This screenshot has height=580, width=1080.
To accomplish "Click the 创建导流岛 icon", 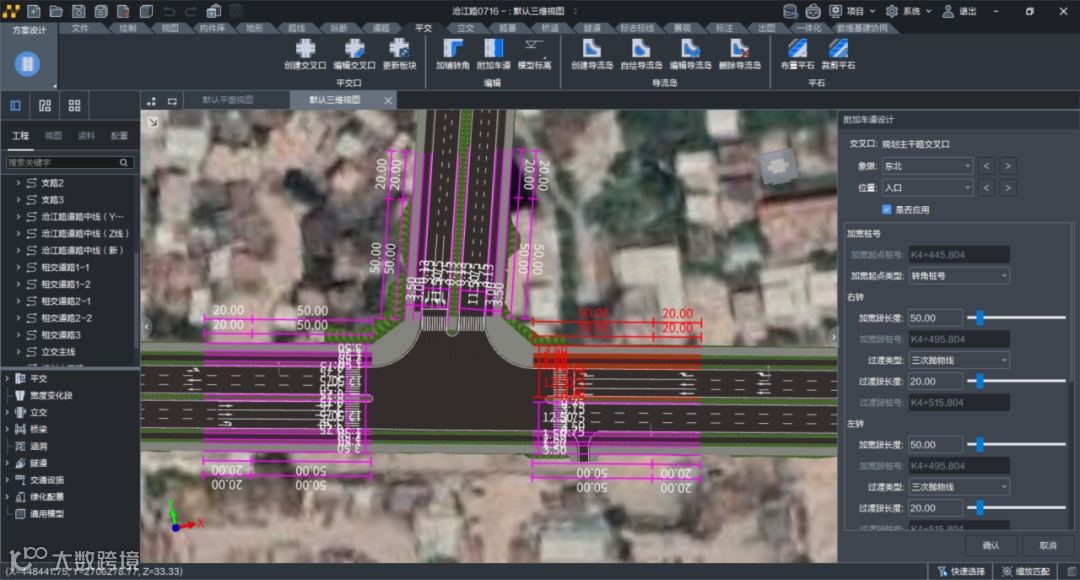I will click(x=591, y=49).
